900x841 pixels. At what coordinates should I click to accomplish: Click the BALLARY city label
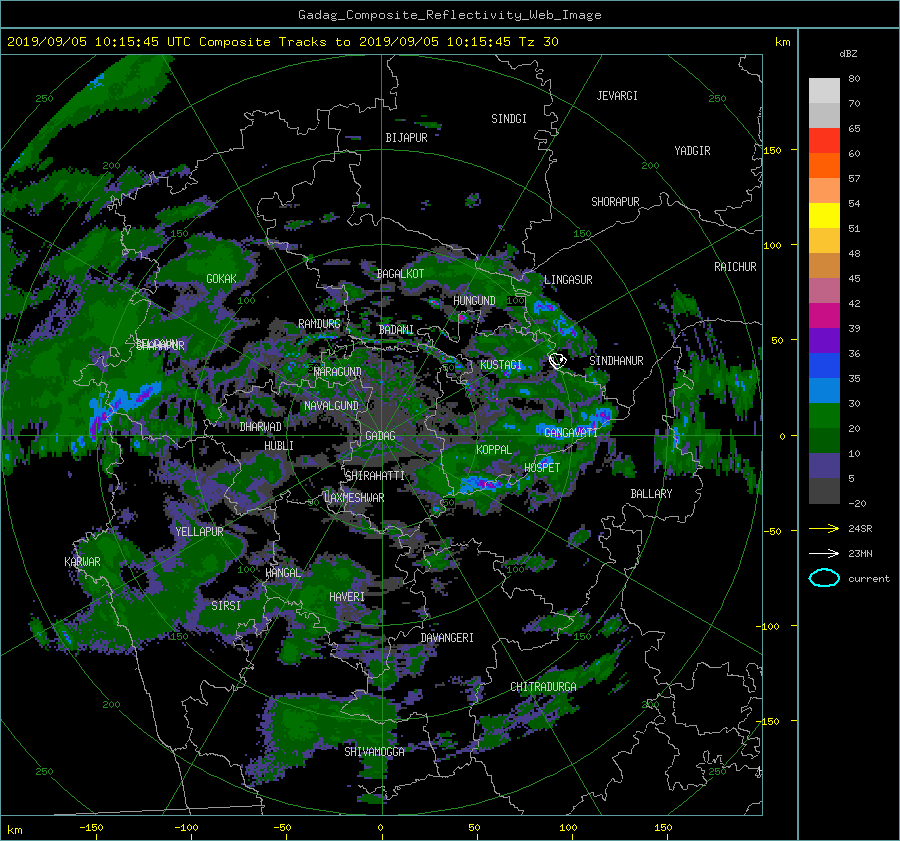tap(651, 494)
